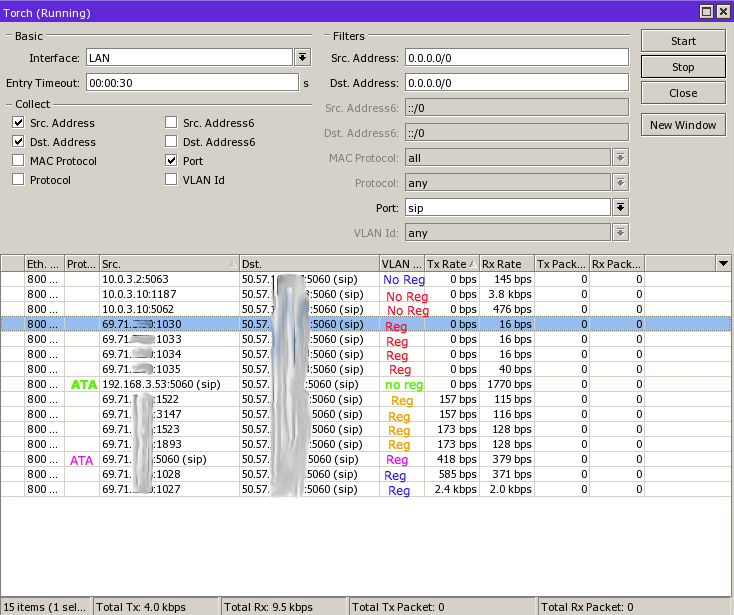Select the row with source port 1028
The width and height of the screenshot is (734, 615).
pos(365,474)
